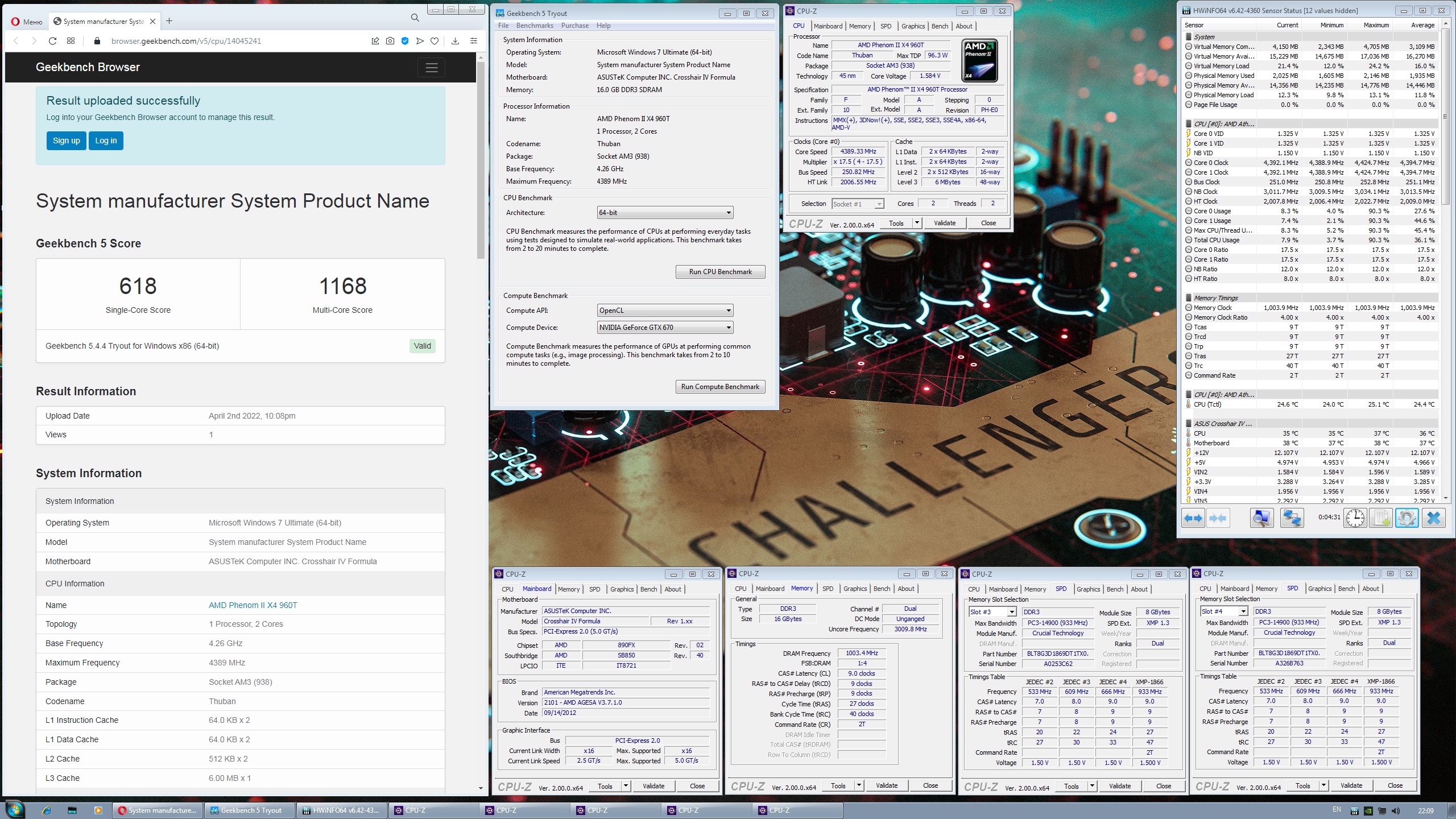Click HWiNFO logging sheet icon
1456x819 pixels.
pyautogui.click(x=1380, y=518)
